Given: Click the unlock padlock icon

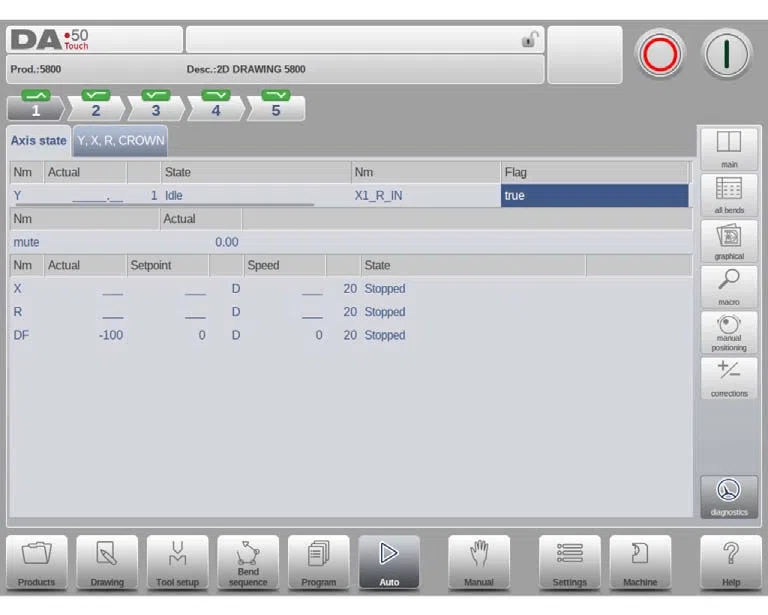Looking at the screenshot, I should (x=530, y=39).
